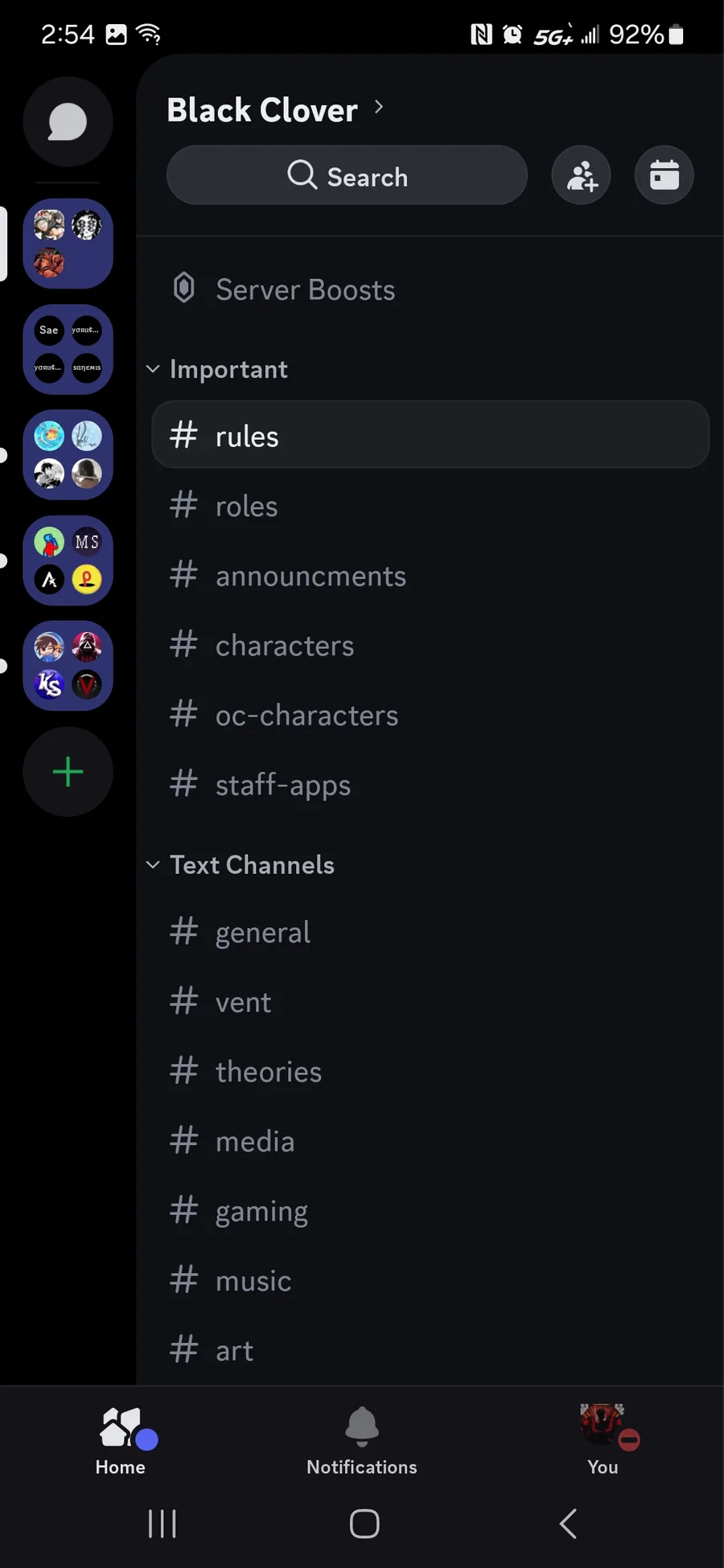Image resolution: width=724 pixels, height=1568 pixels.
Task: Switch to the Notifications tab
Action: pyautogui.click(x=362, y=1441)
